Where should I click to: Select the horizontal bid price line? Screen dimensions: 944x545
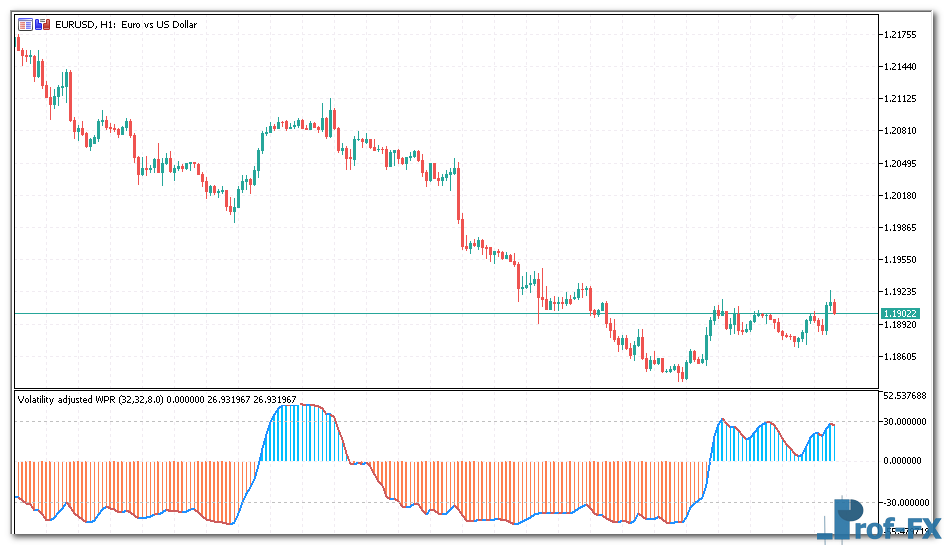(400, 314)
